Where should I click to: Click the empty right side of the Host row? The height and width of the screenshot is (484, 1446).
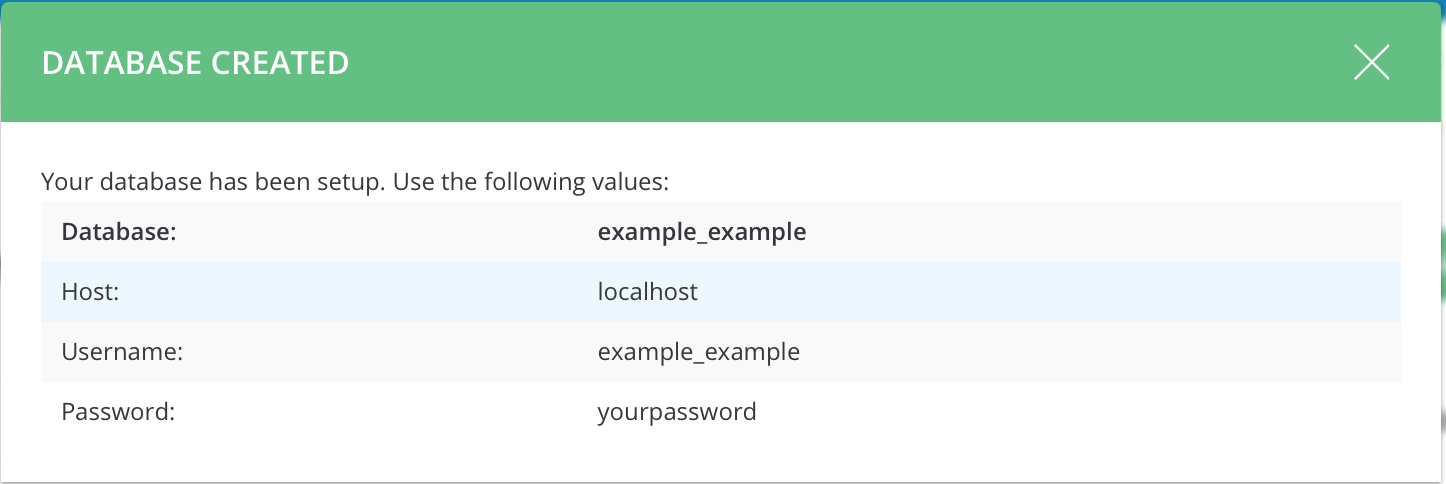tap(1100, 292)
